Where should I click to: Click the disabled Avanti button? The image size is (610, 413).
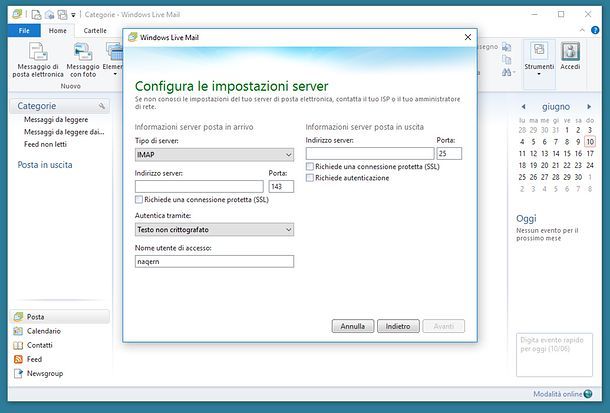(443, 326)
